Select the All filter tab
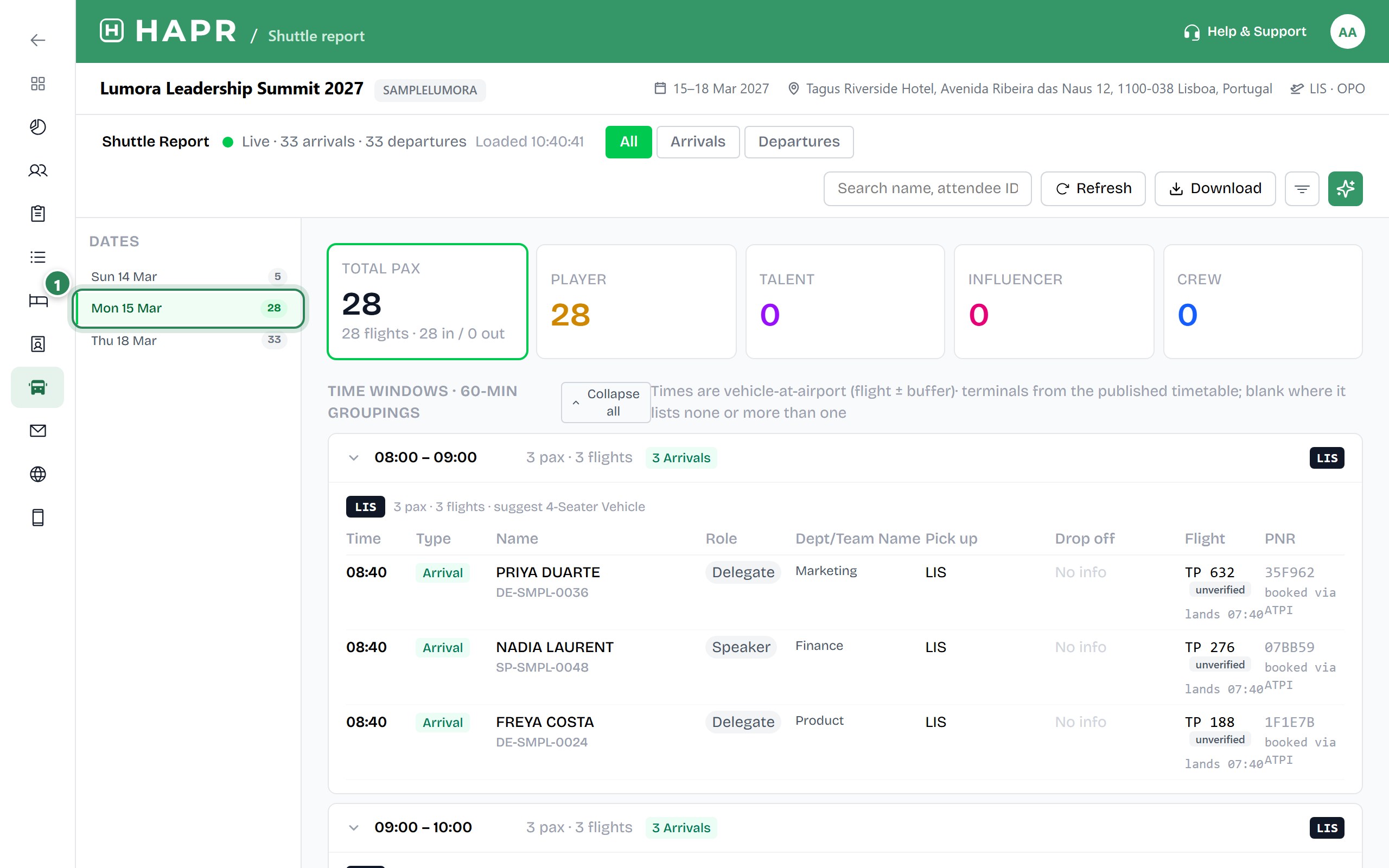The image size is (1389, 868). [628, 142]
